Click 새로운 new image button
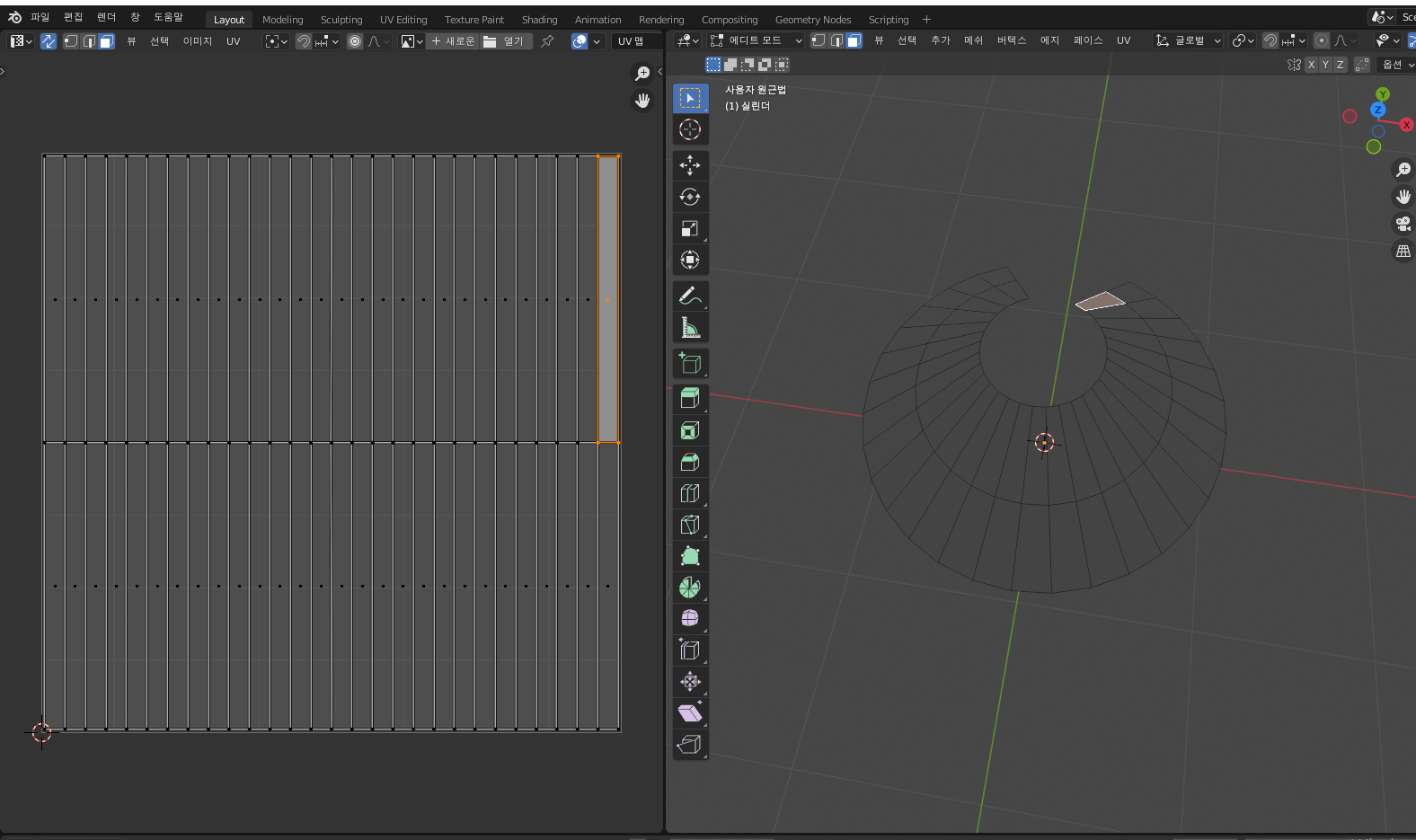 point(453,41)
